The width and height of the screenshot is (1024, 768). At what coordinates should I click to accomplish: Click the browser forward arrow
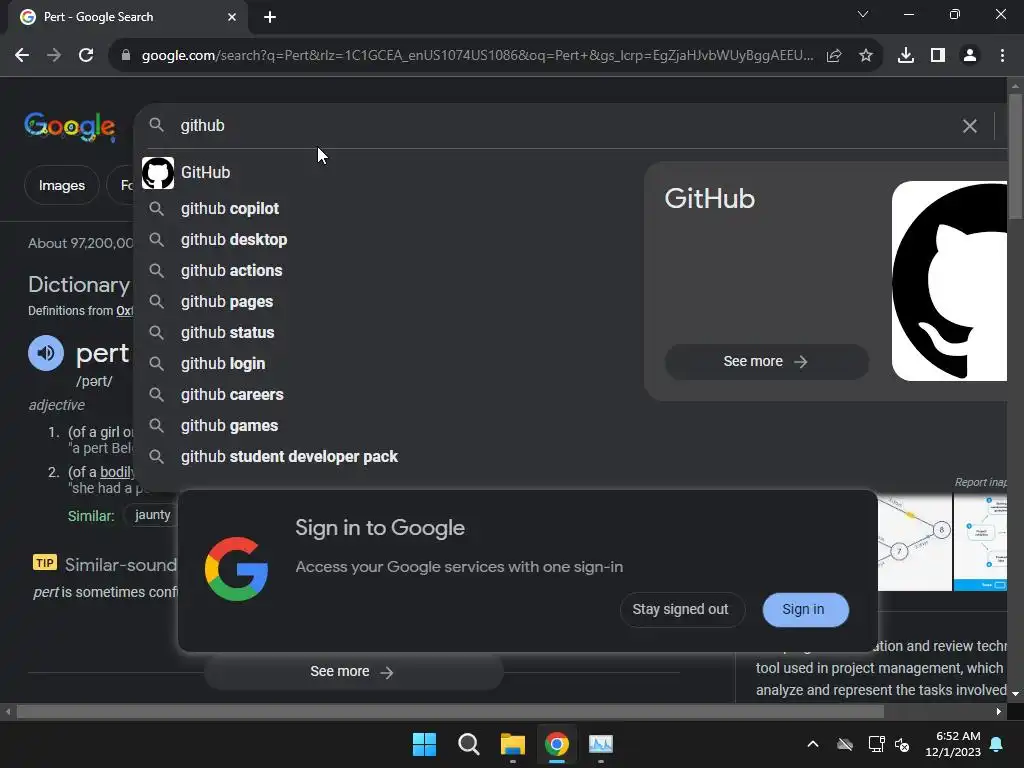tap(54, 56)
